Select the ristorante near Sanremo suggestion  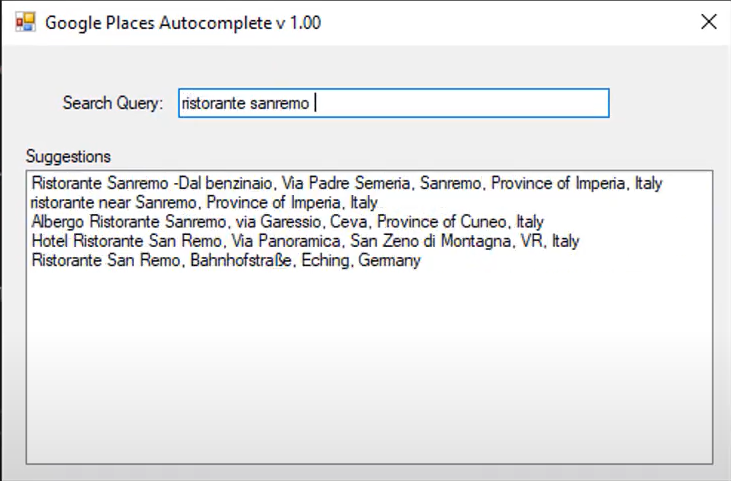point(204,203)
